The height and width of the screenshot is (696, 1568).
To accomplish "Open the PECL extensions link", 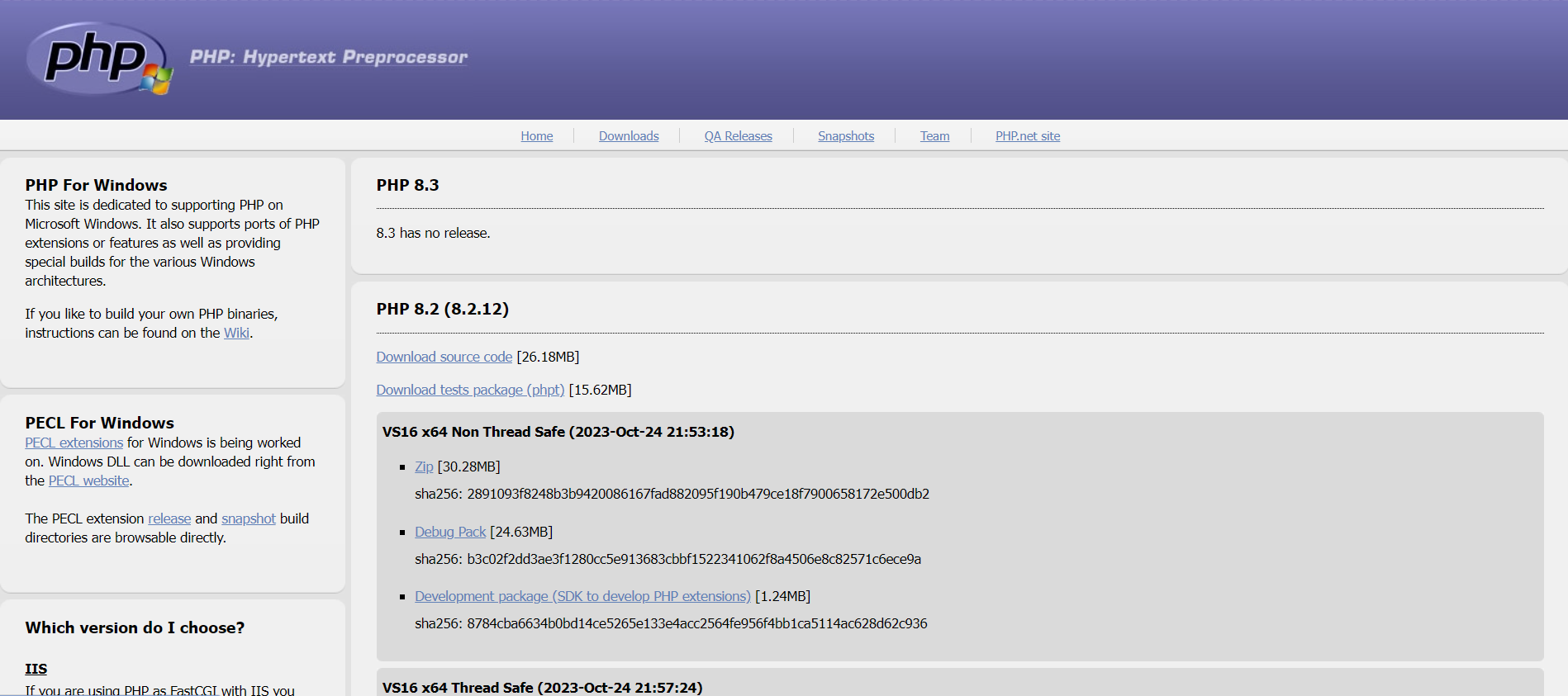I will pyautogui.click(x=74, y=443).
